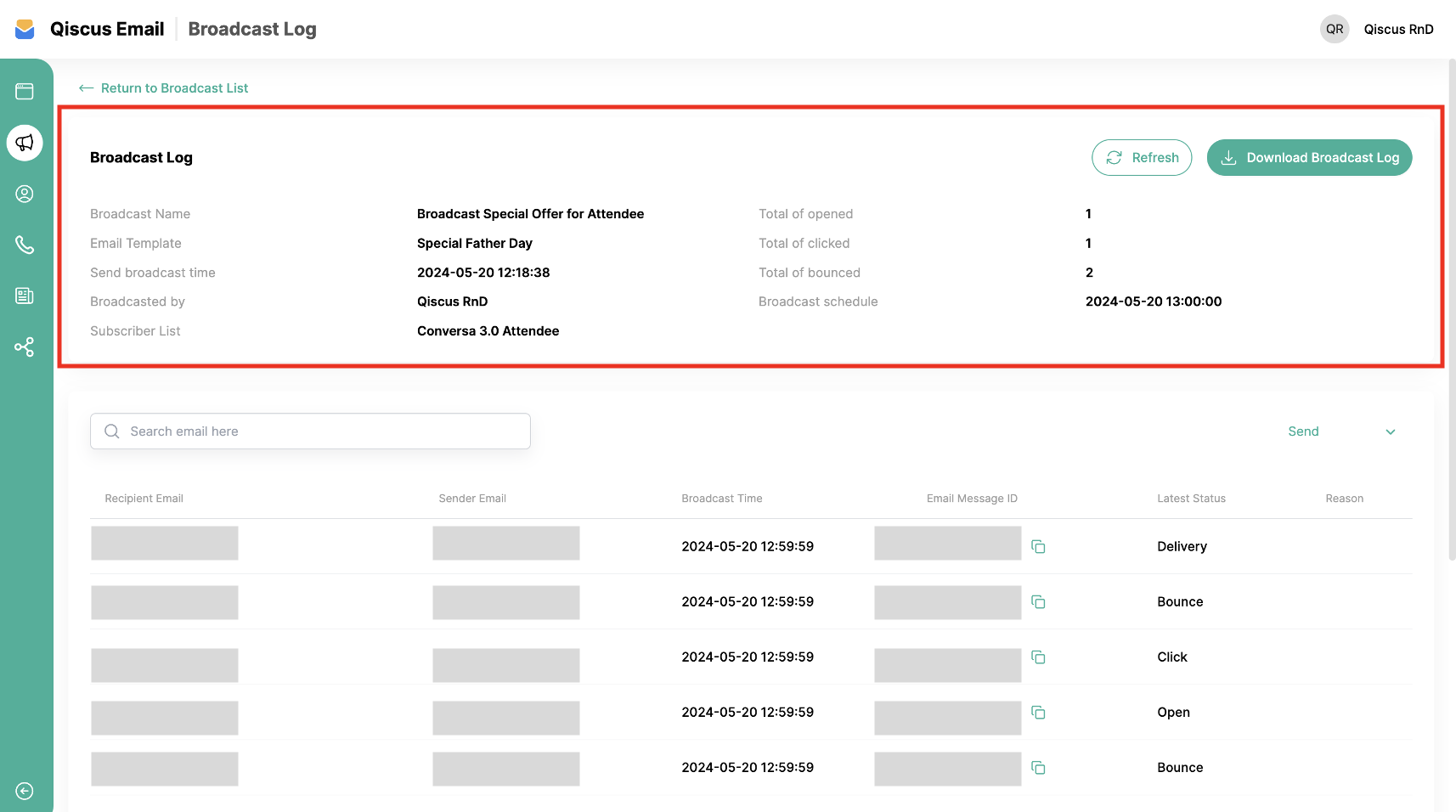Screen dimensions: 1456x812
Task: Copy message ID for the Click row
Action: [1038, 657]
